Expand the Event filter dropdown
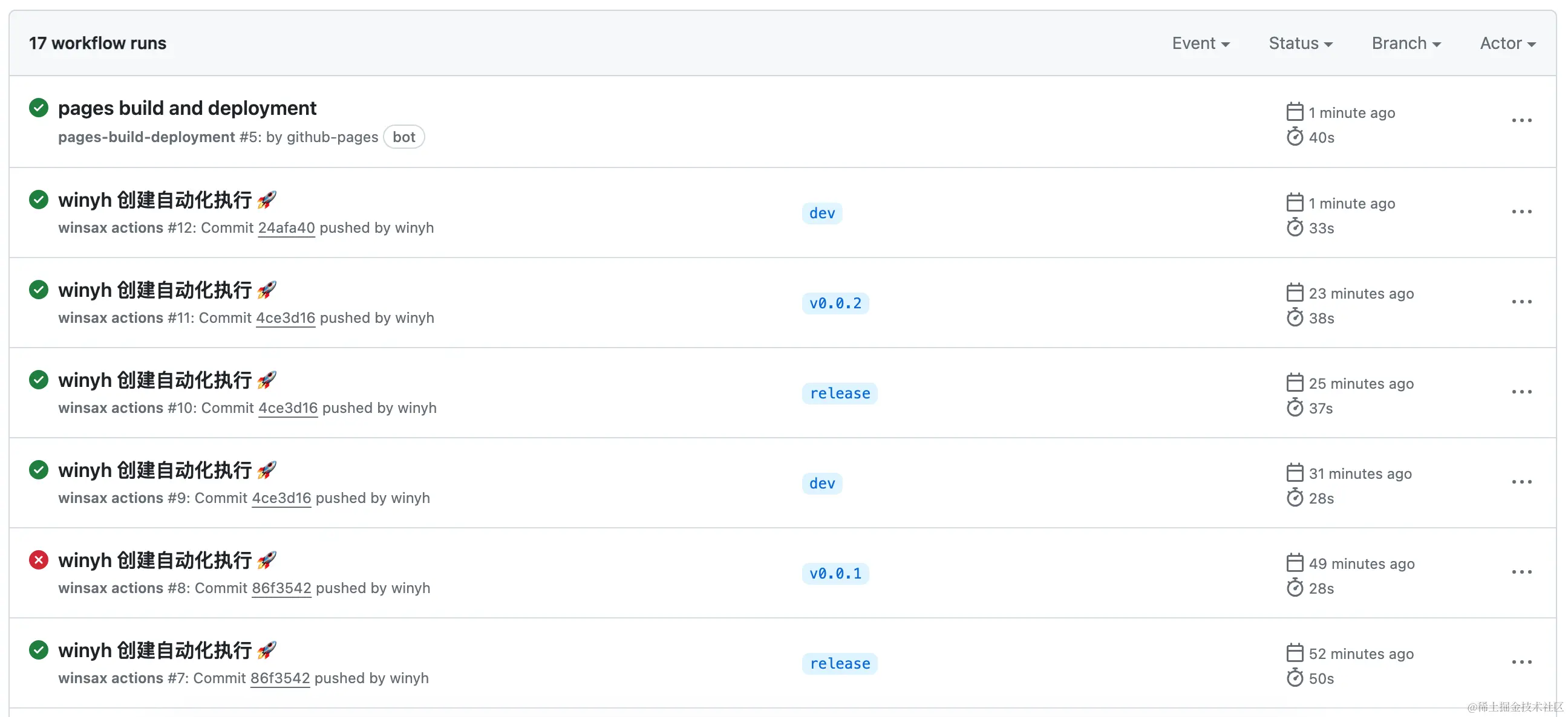The height and width of the screenshot is (717, 1568). tap(1200, 43)
